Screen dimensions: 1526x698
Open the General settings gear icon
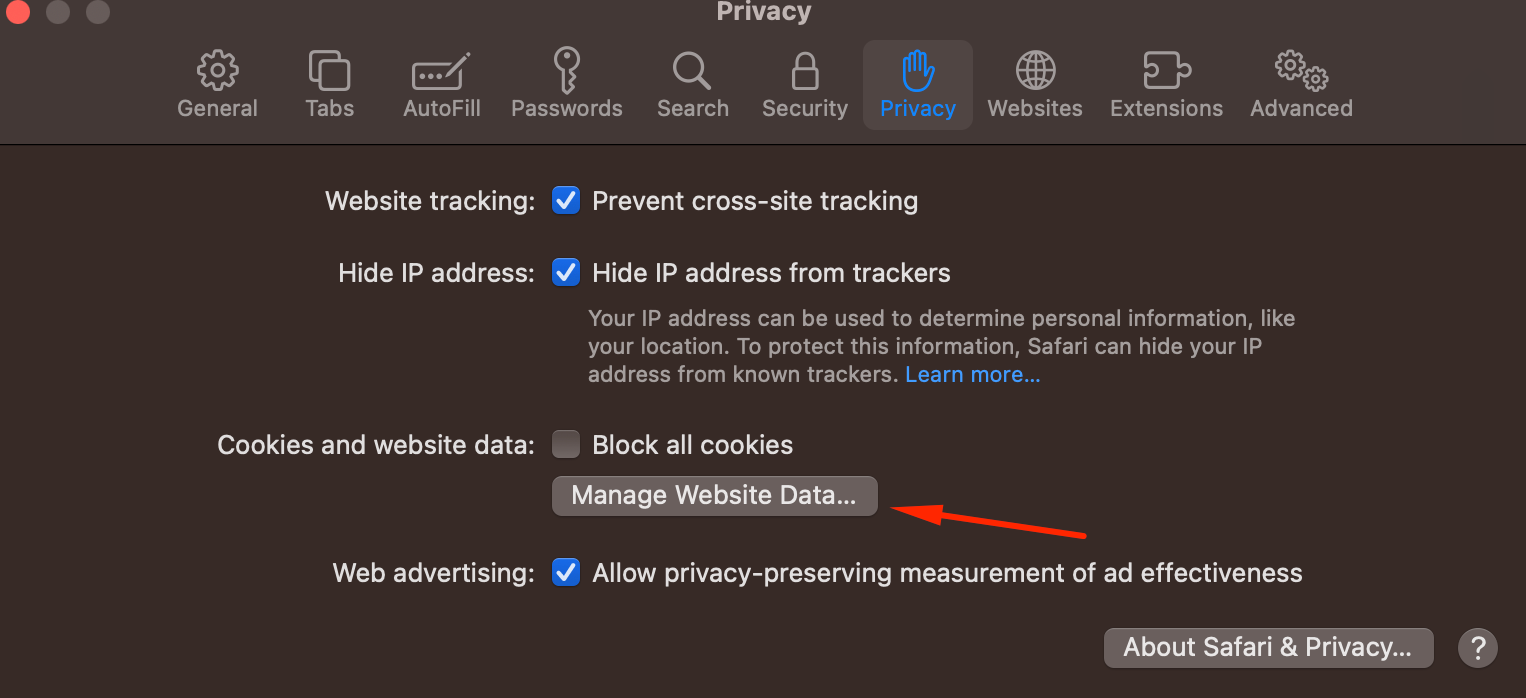(217, 71)
